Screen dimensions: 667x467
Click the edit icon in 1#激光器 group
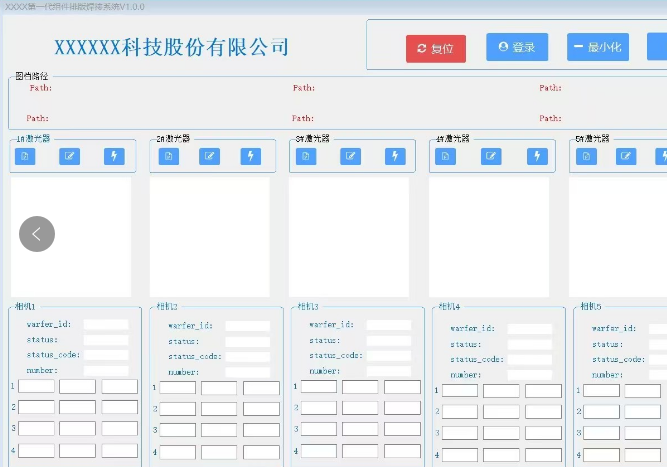(69, 157)
